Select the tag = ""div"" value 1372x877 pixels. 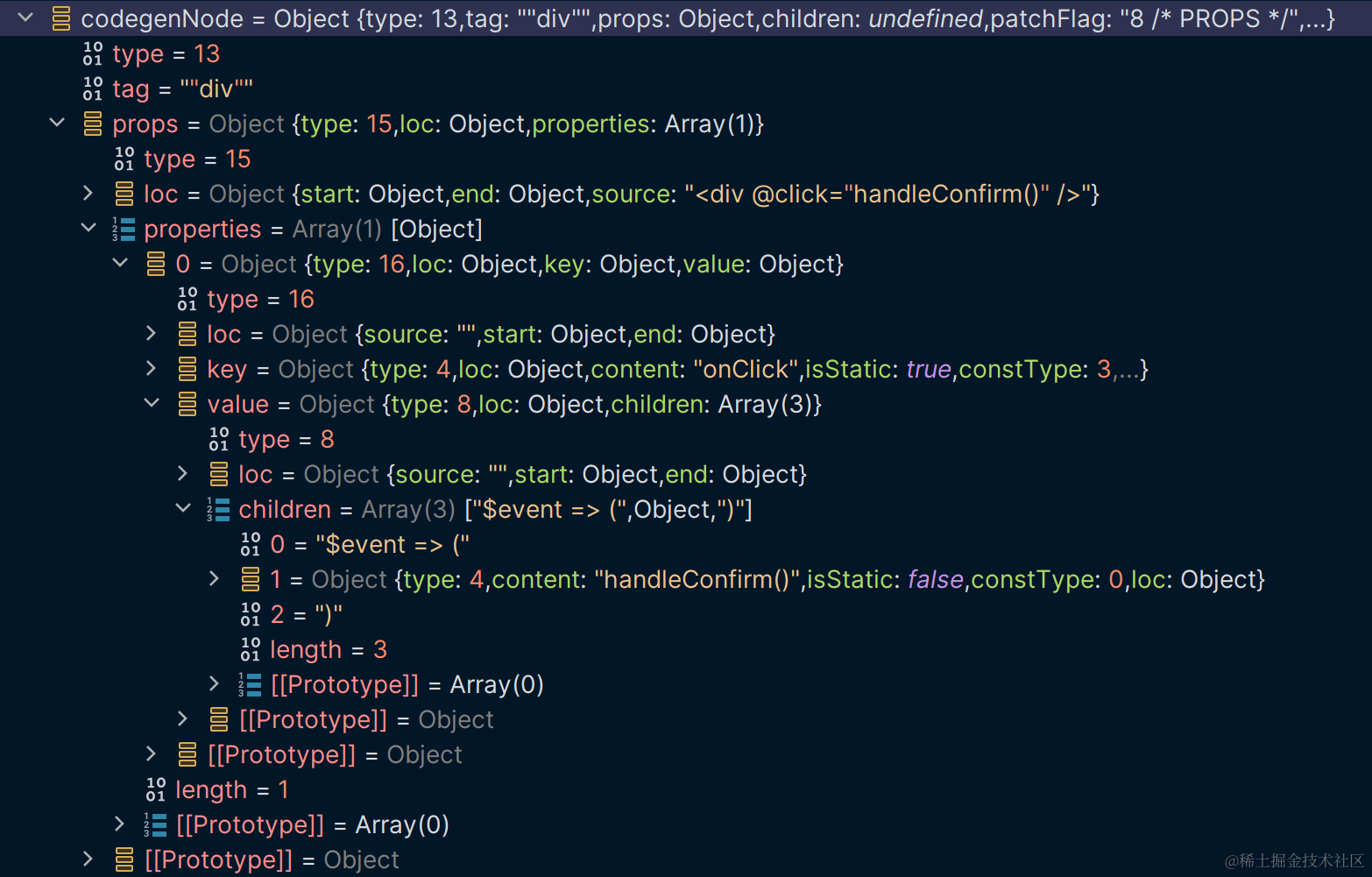click(216, 88)
